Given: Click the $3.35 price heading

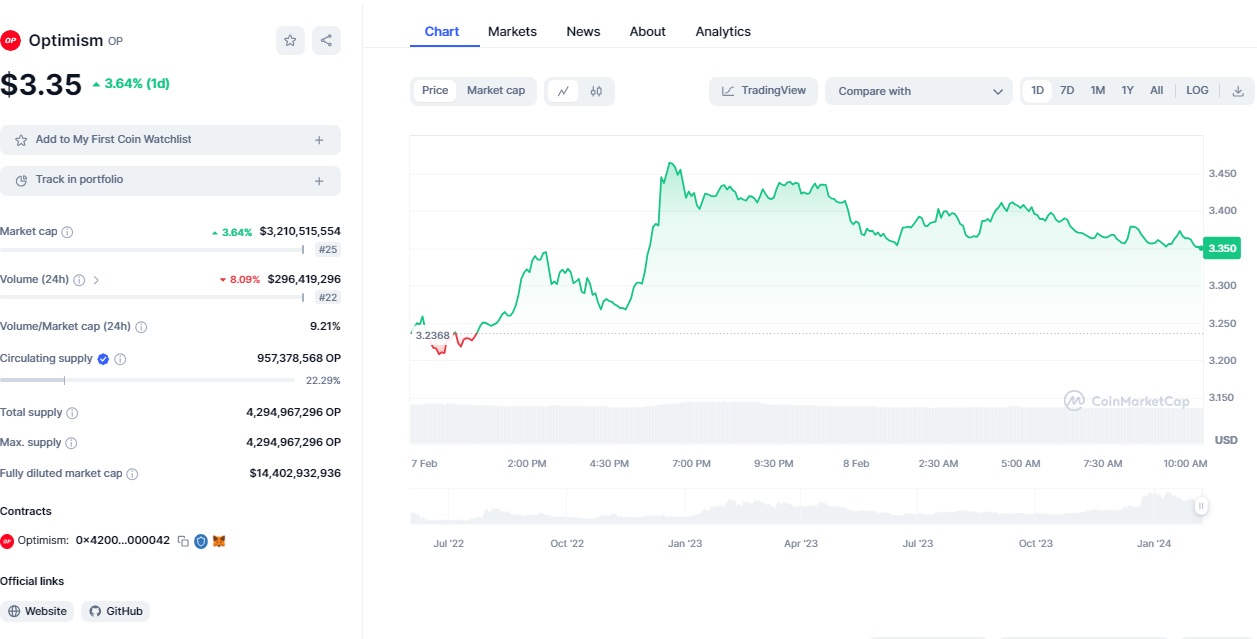Looking at the screenshot, I should tap(41, 84).
